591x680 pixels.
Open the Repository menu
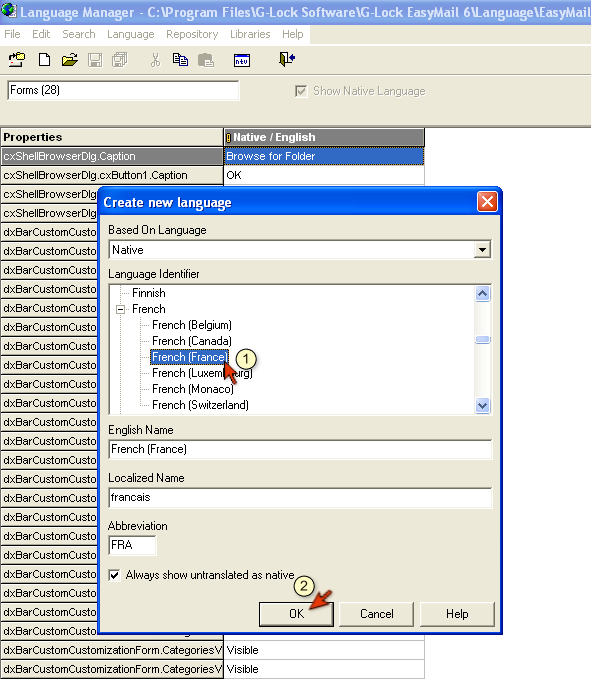[192, 34]
